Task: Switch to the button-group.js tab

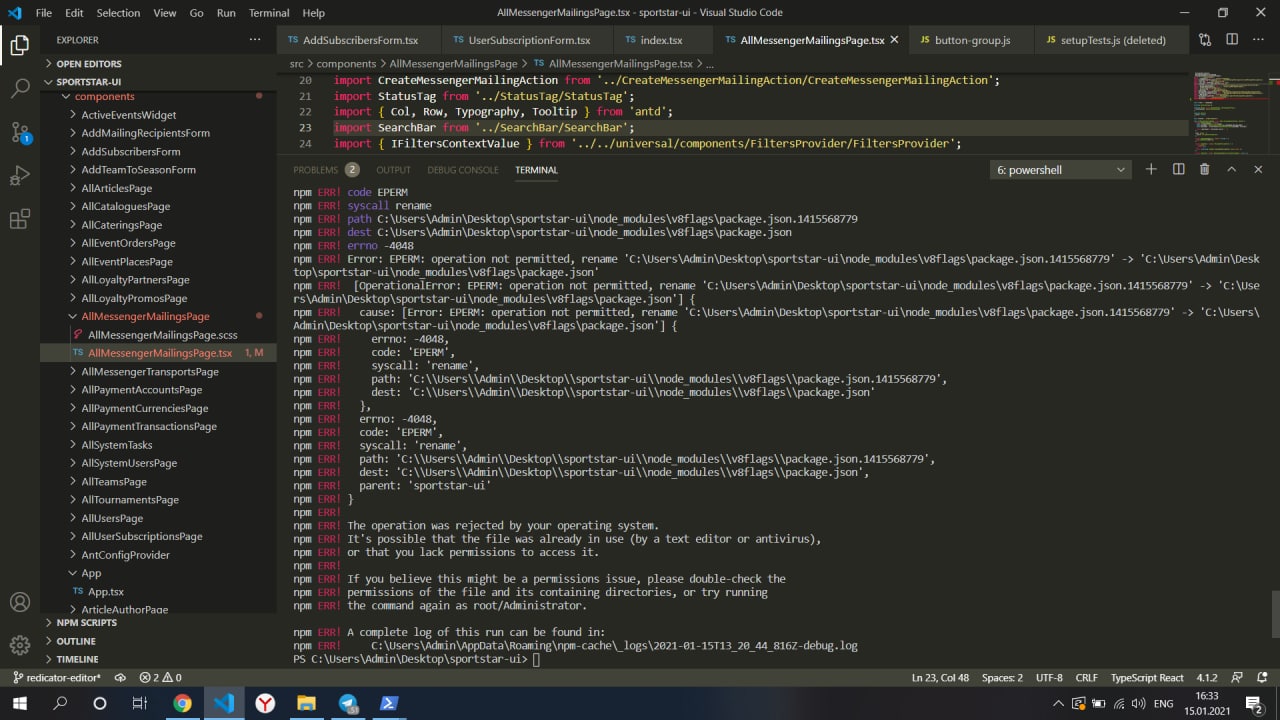Action: coord(972,40)
